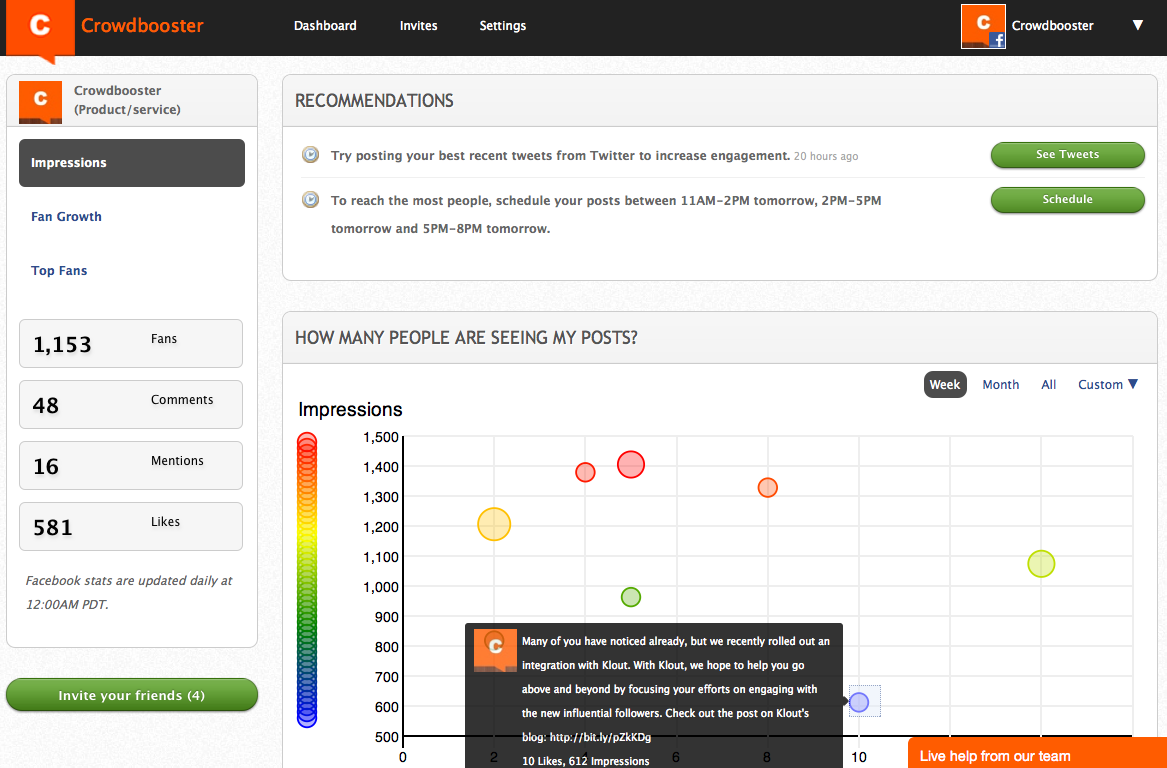Image resolution: width=1167 pixels, height=768 pixels.
Task: Click the clock icon beside tweets recommendation
Action: tap(310, 155)
